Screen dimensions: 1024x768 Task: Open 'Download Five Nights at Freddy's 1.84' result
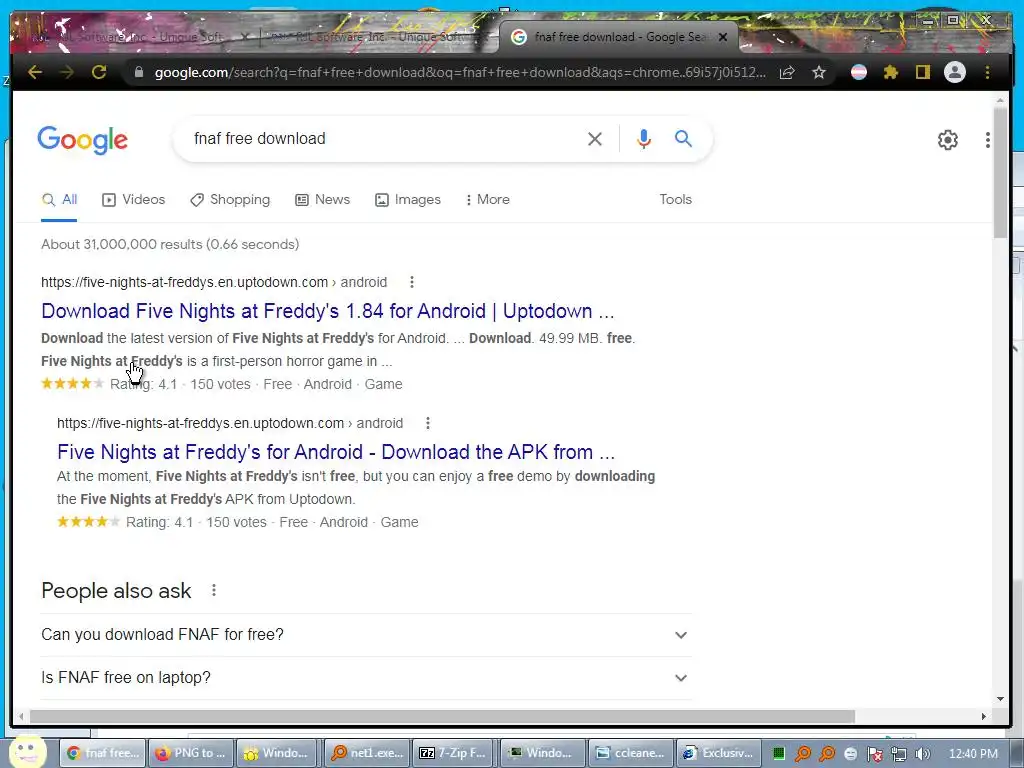tap(328, 311)
